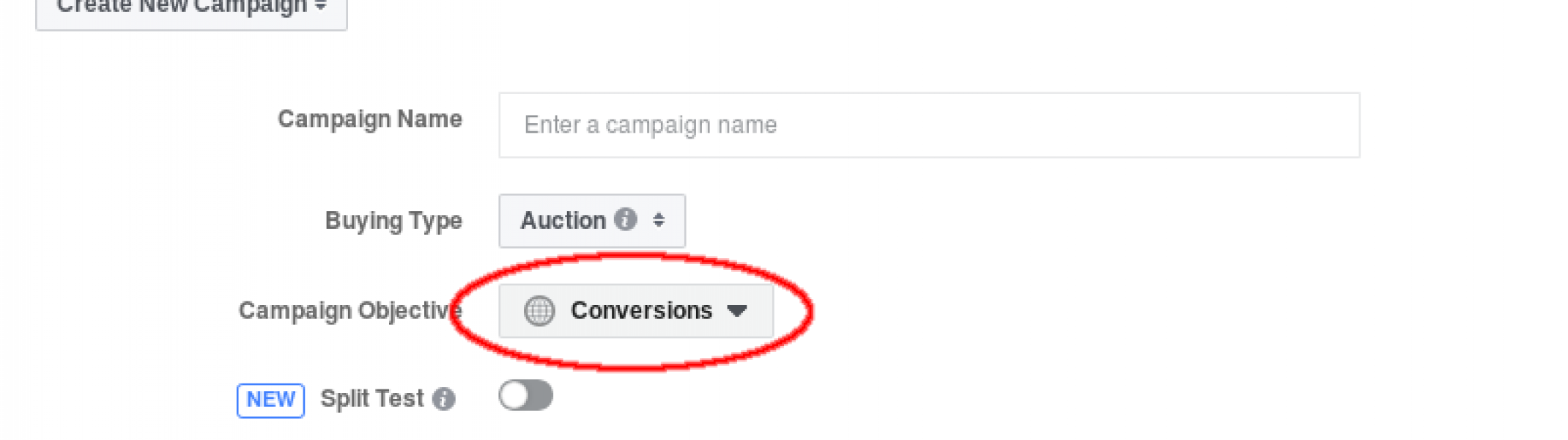Click the Campaign Name label
Image resolution: width=1568 pixels, height=440 pixels.
click(370, 119)
